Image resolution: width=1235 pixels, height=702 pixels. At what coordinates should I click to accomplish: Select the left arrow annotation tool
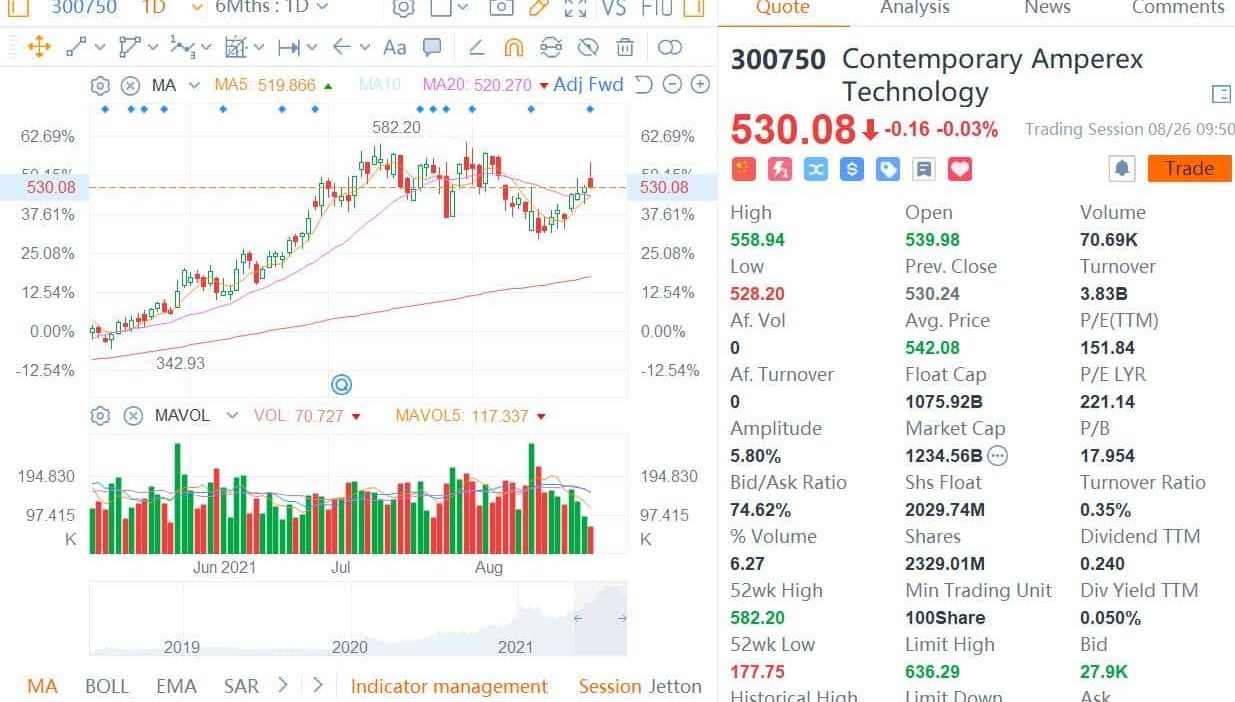point(342,47)
